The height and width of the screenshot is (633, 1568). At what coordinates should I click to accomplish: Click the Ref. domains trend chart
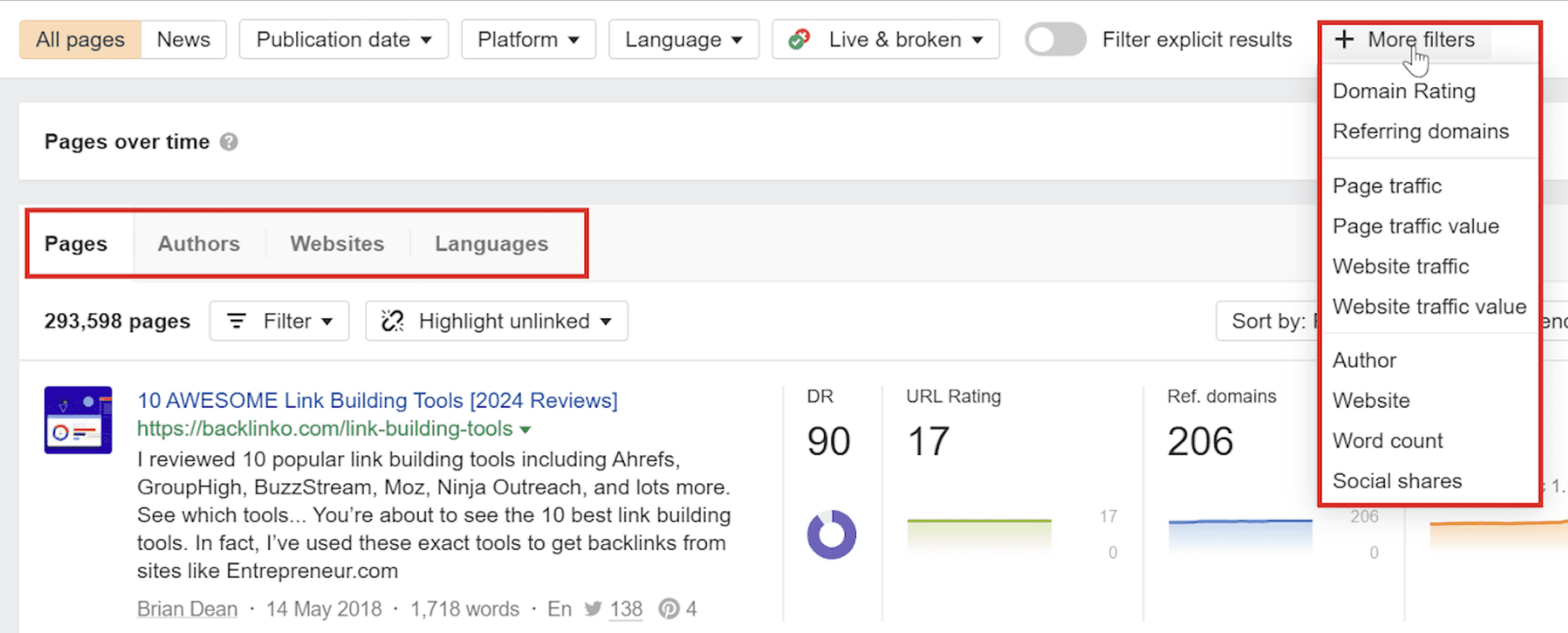tap(1240, 535)
